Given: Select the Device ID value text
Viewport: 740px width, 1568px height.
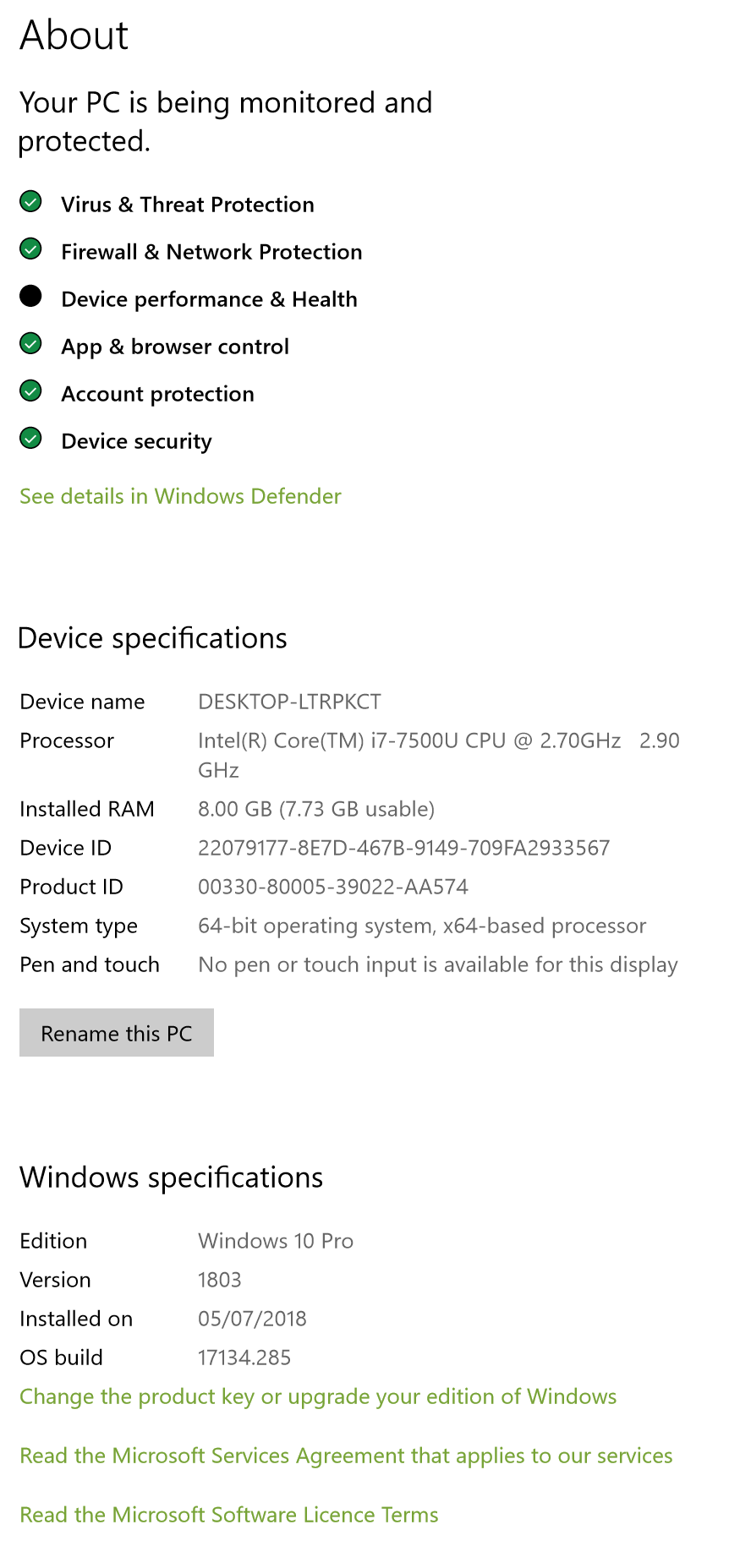Looking at the screenshot, I should pyautogui.click(x=404, y=848).
